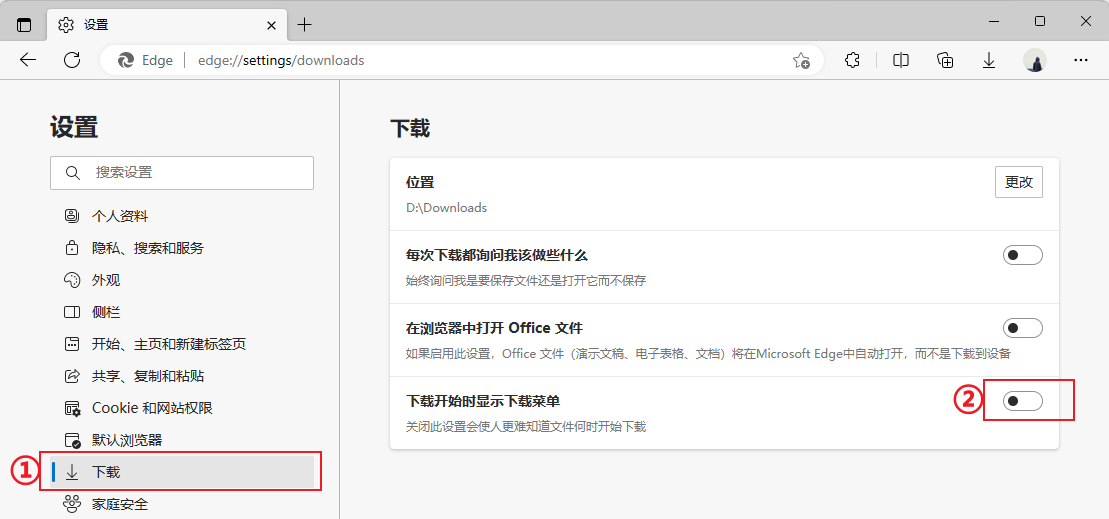Click 更改 button for download location

[1018, 182]
